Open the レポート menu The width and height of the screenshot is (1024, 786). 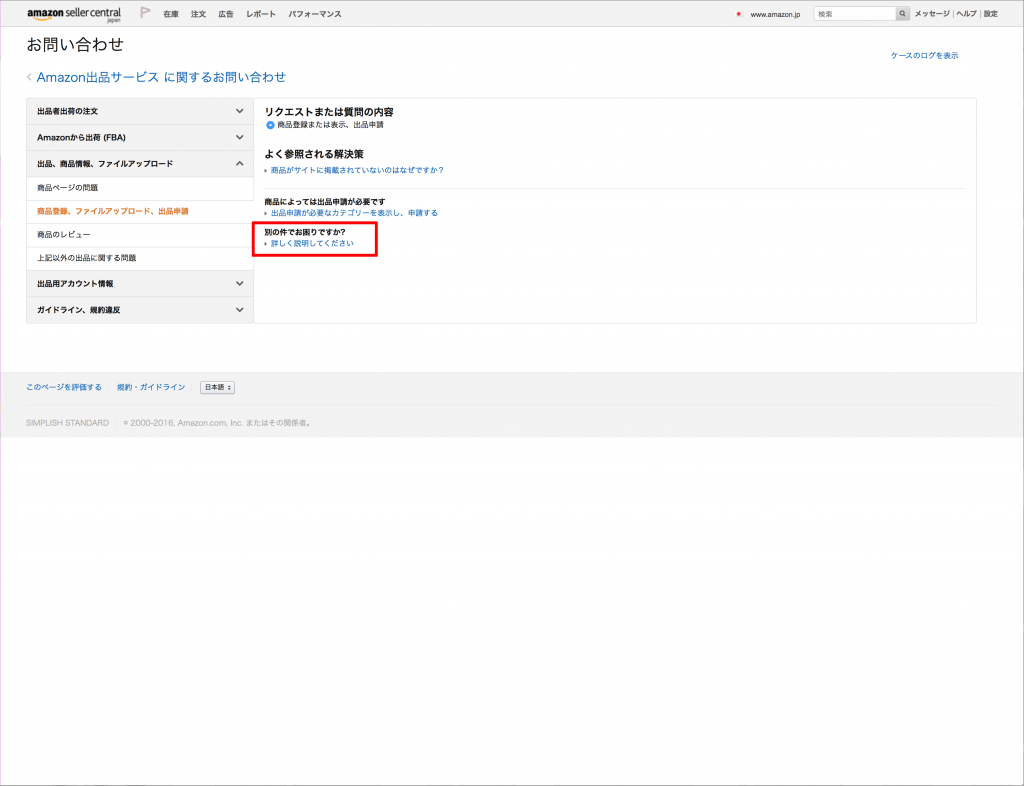(x=261, y=14)
